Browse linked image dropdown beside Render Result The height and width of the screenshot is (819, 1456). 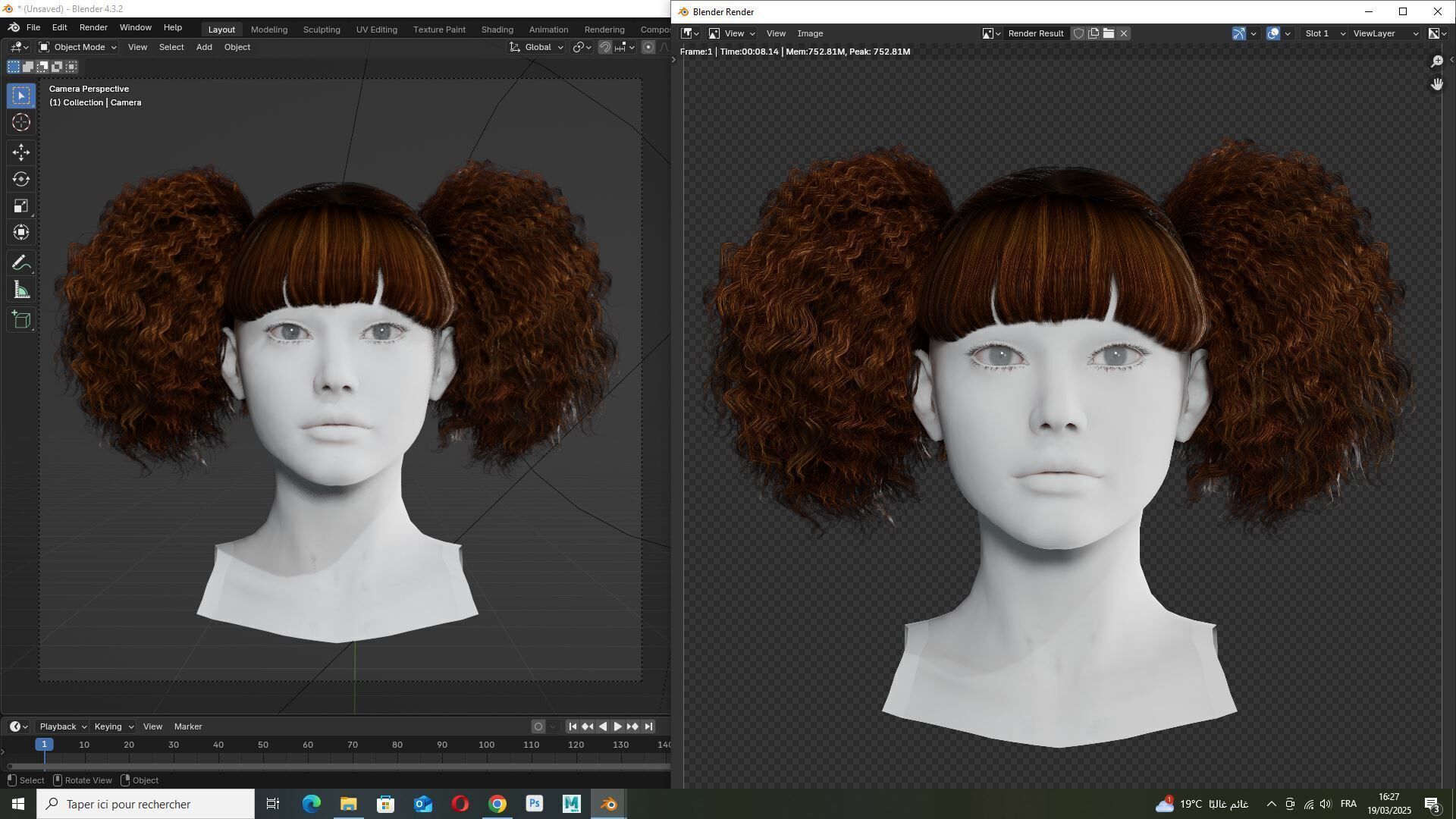tap(991, 33)
